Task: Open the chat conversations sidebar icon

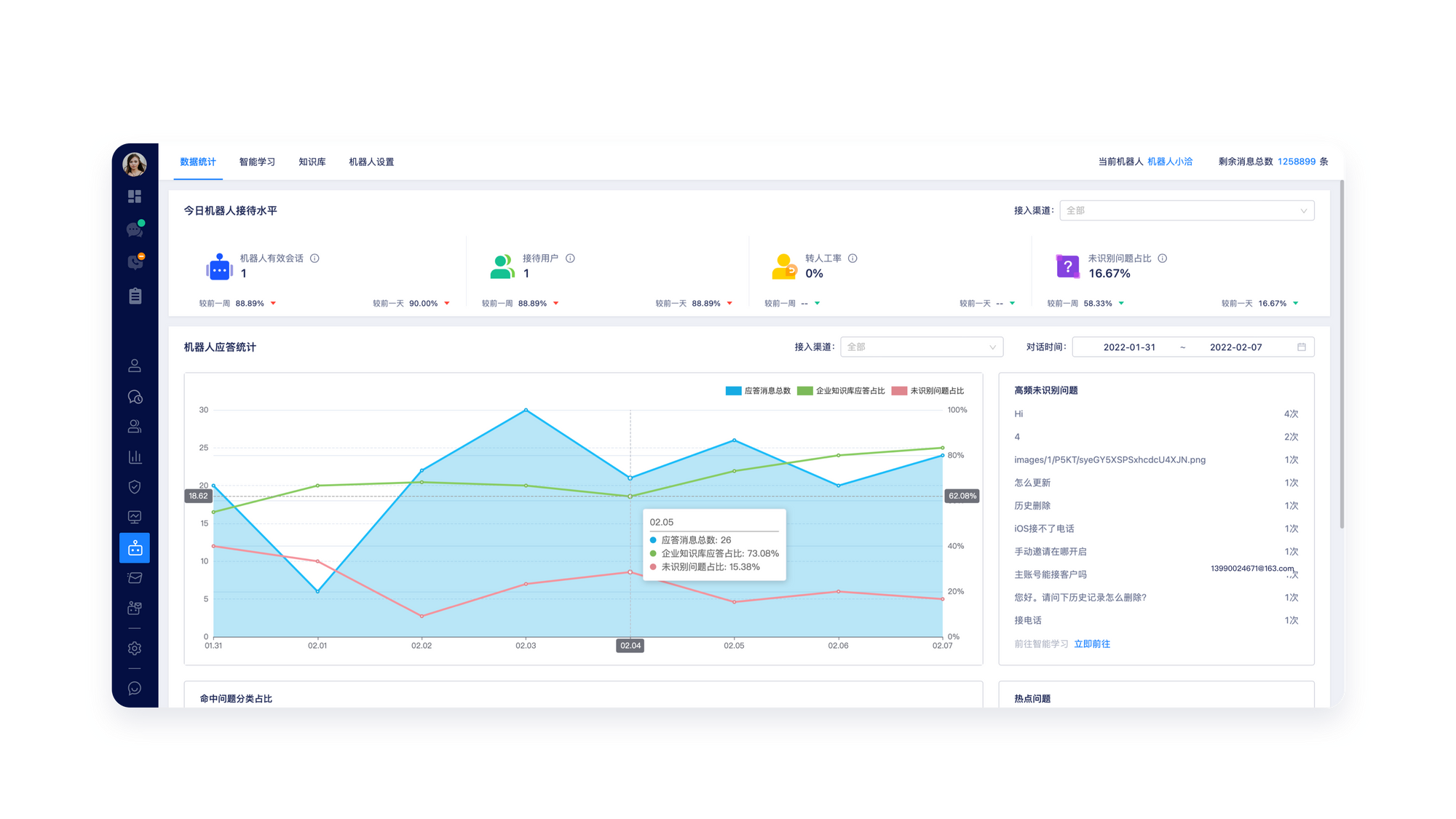Action: [135, 230]
